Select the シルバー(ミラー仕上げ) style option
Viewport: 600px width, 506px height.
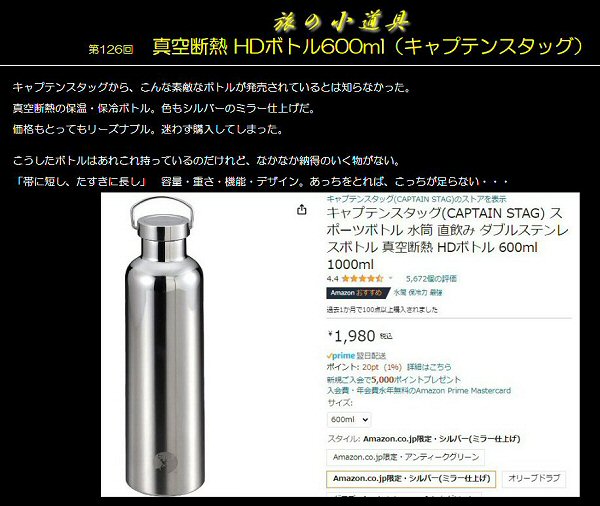[411, 479]
